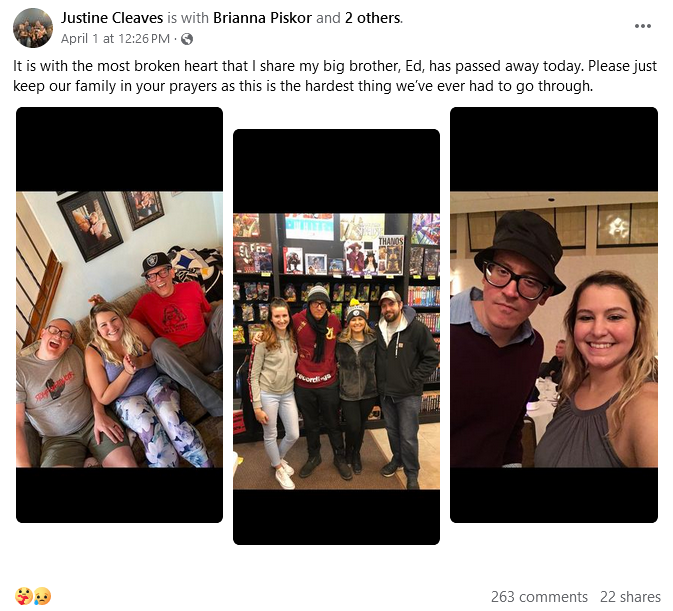Open the comic shop group photo
Image resolution: width=673 pixels, height=611 pixels.
(x=336, y=337)
